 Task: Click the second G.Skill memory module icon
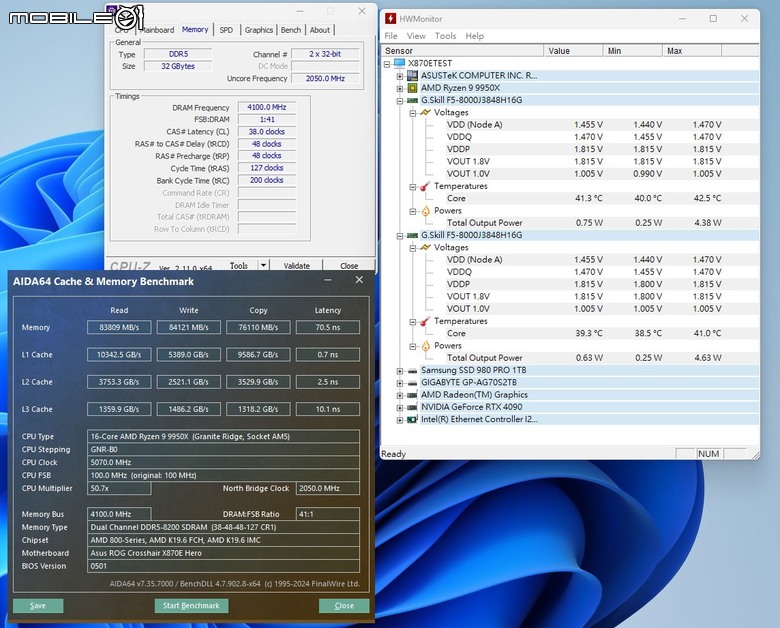click(412, 235)
